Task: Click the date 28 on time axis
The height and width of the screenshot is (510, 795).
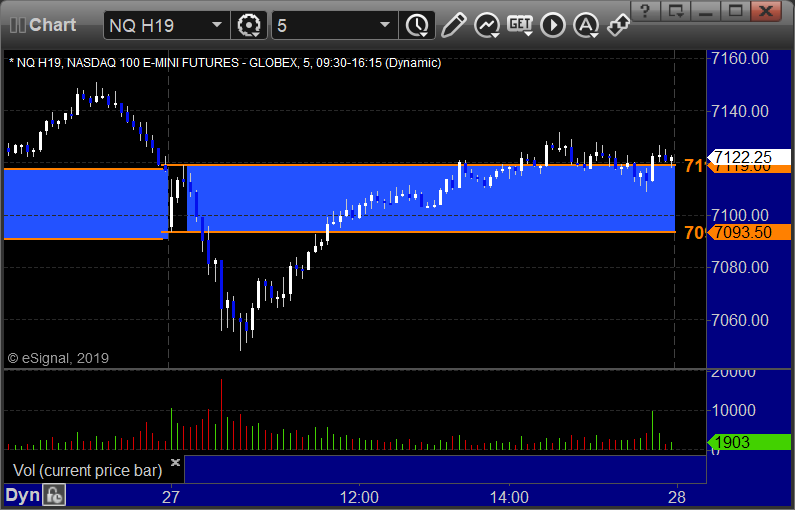Action: (677, 497)
